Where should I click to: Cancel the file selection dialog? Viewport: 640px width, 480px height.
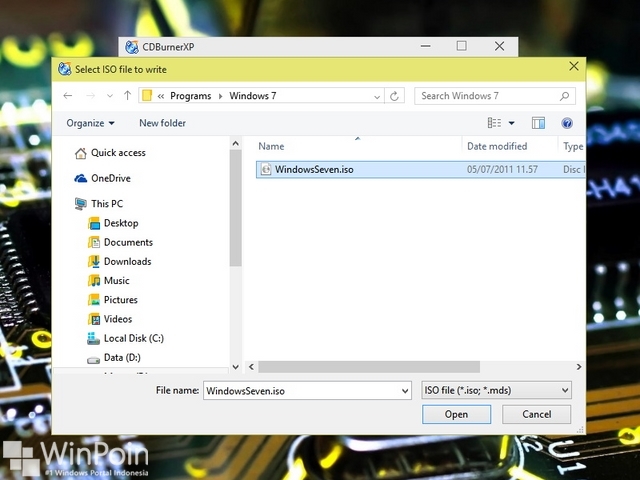point(536,414)
